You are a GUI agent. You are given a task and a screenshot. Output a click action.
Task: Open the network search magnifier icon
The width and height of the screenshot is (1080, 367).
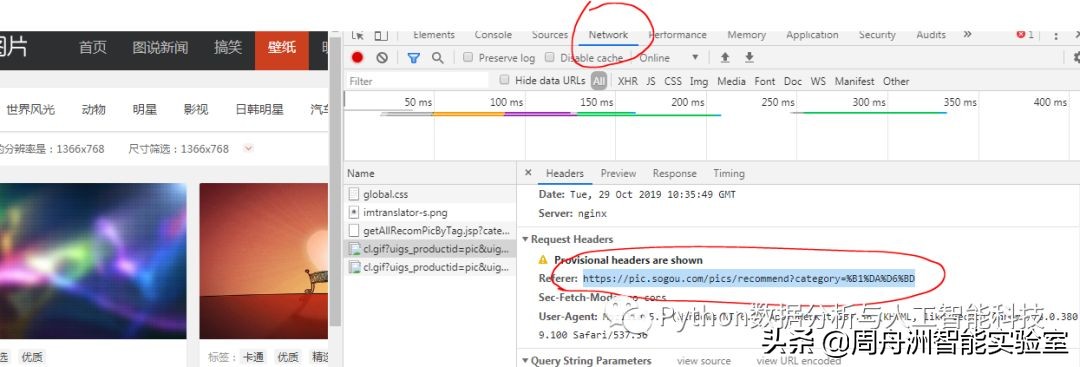coord(437,58)
